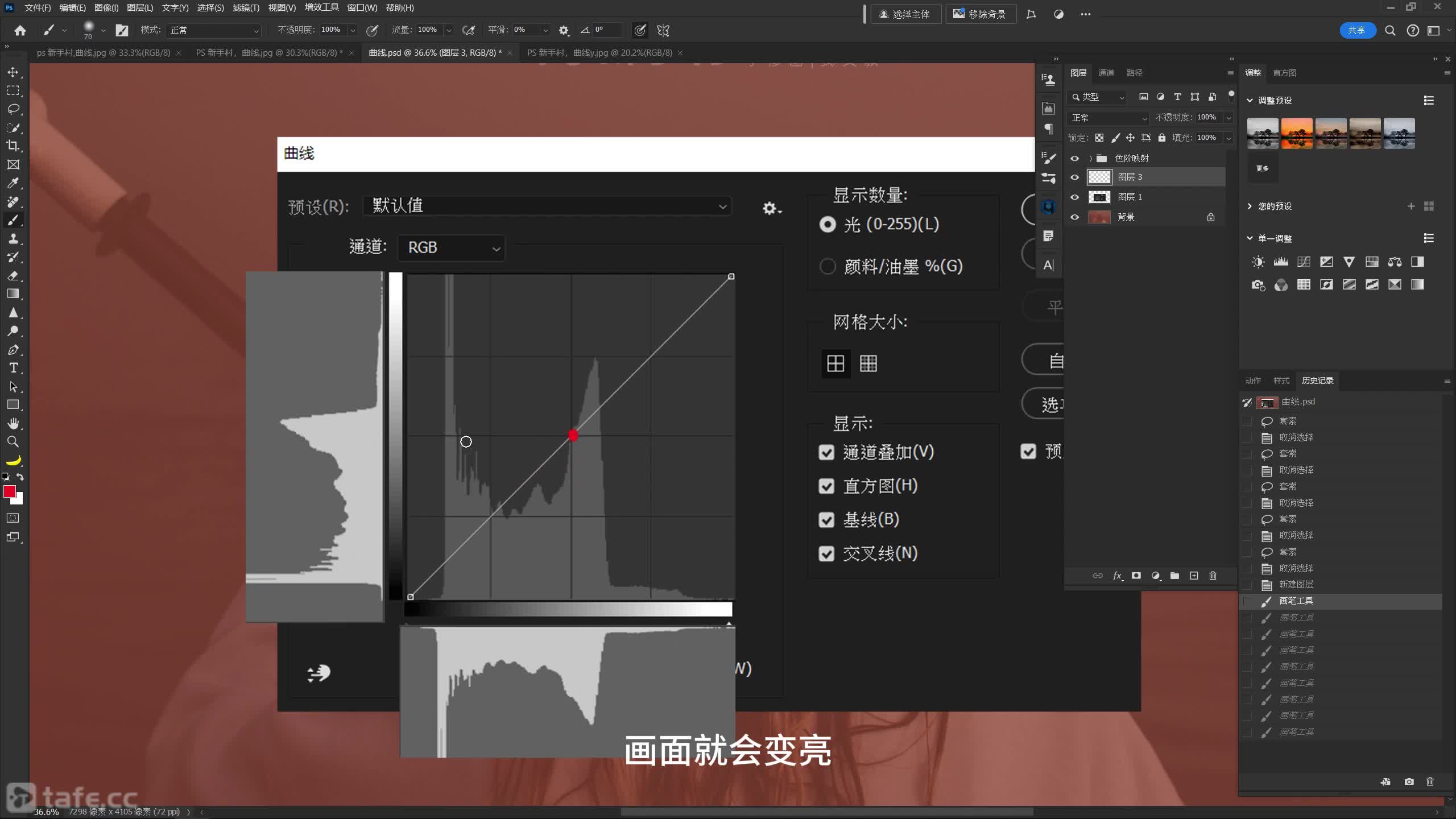This screenshot has height=819, width=1456.
Task: Open the Curves preset gear options
Action: 771,208
